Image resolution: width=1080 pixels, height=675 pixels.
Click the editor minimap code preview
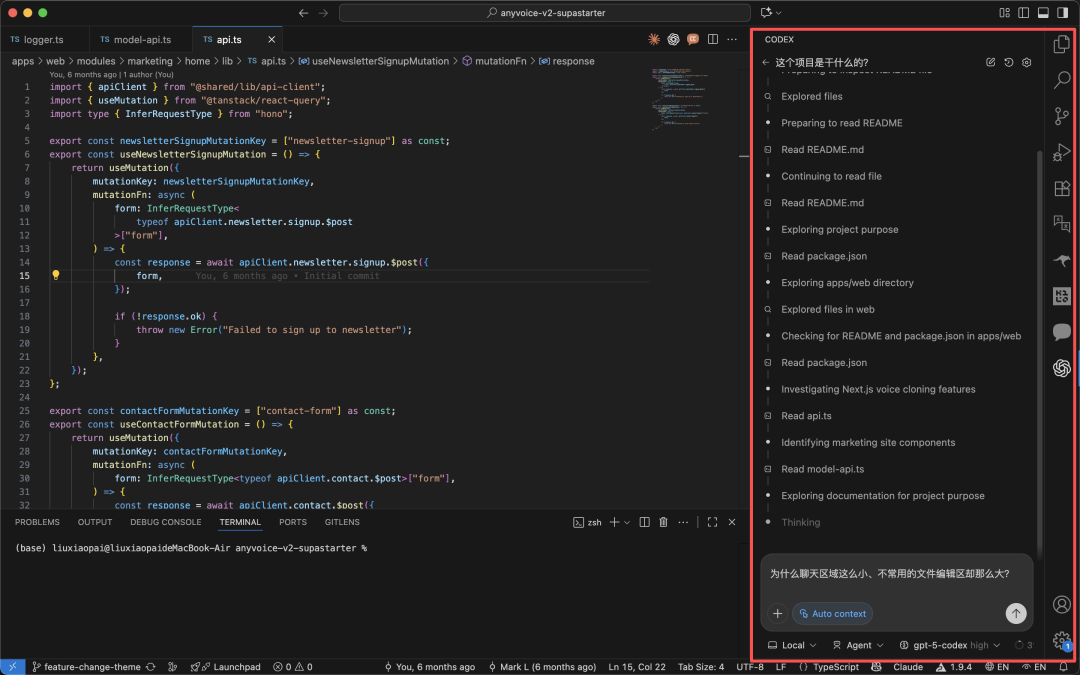[x=683, y=98]
